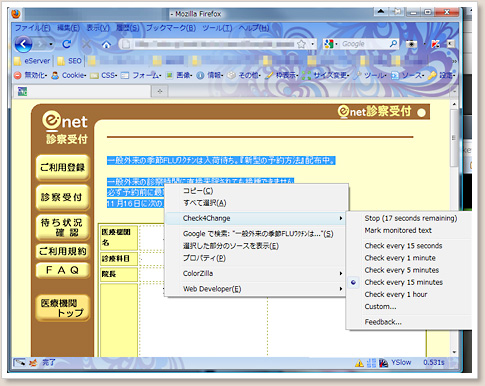Viewport: 485px width, 386px height.
Task: Expand the Check4Change submenu arrow
Action: pyautogui.click(x=341, y=218)
